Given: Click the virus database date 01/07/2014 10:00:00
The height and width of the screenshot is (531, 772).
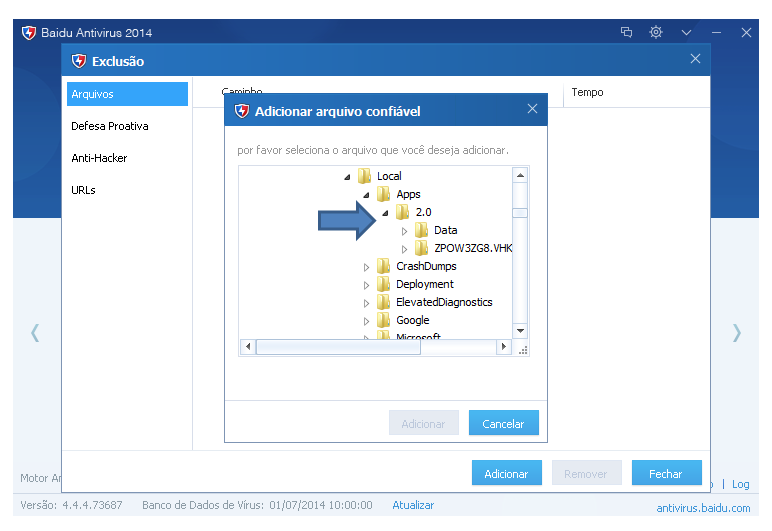Looking at the screenshot, I should click(x=321, y=505).
